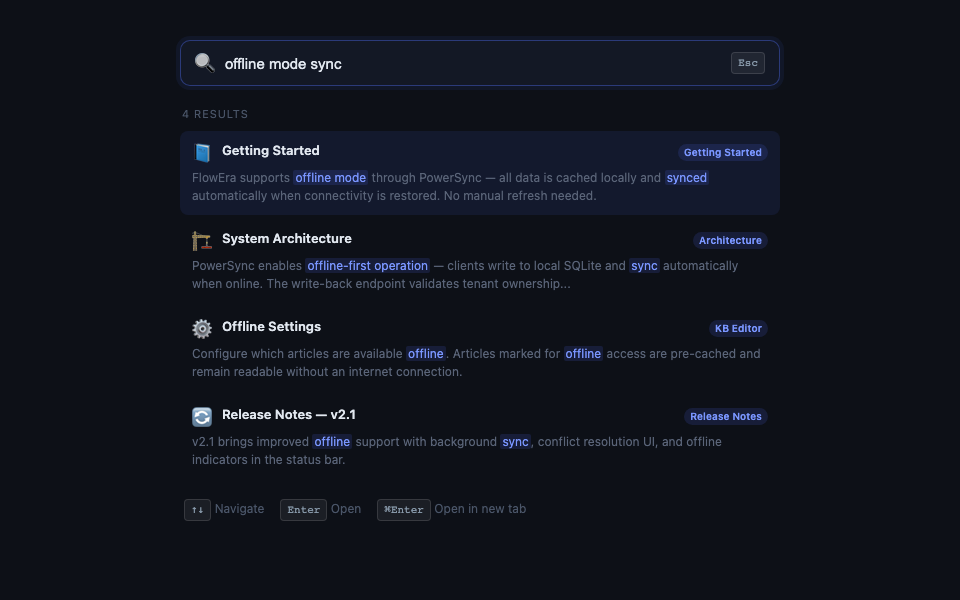Open Release Notes — v2.1 result
The height and width of the screenshot is (600, 960).
click(x=288, y=415)
